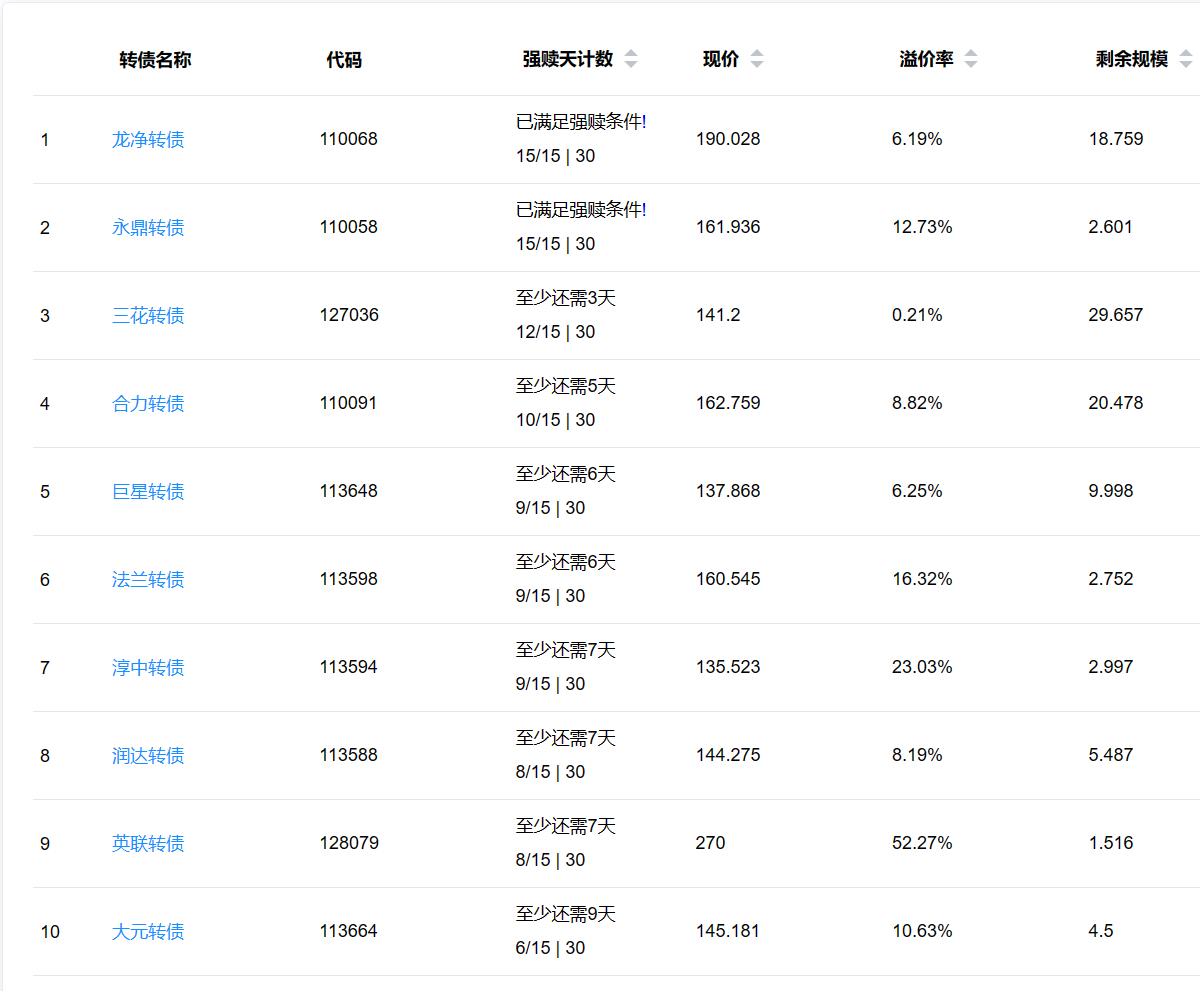Viewport: 1200px width, 991px height.
Task: Click the 淳中转债 link
Action: tap(148, 668)
